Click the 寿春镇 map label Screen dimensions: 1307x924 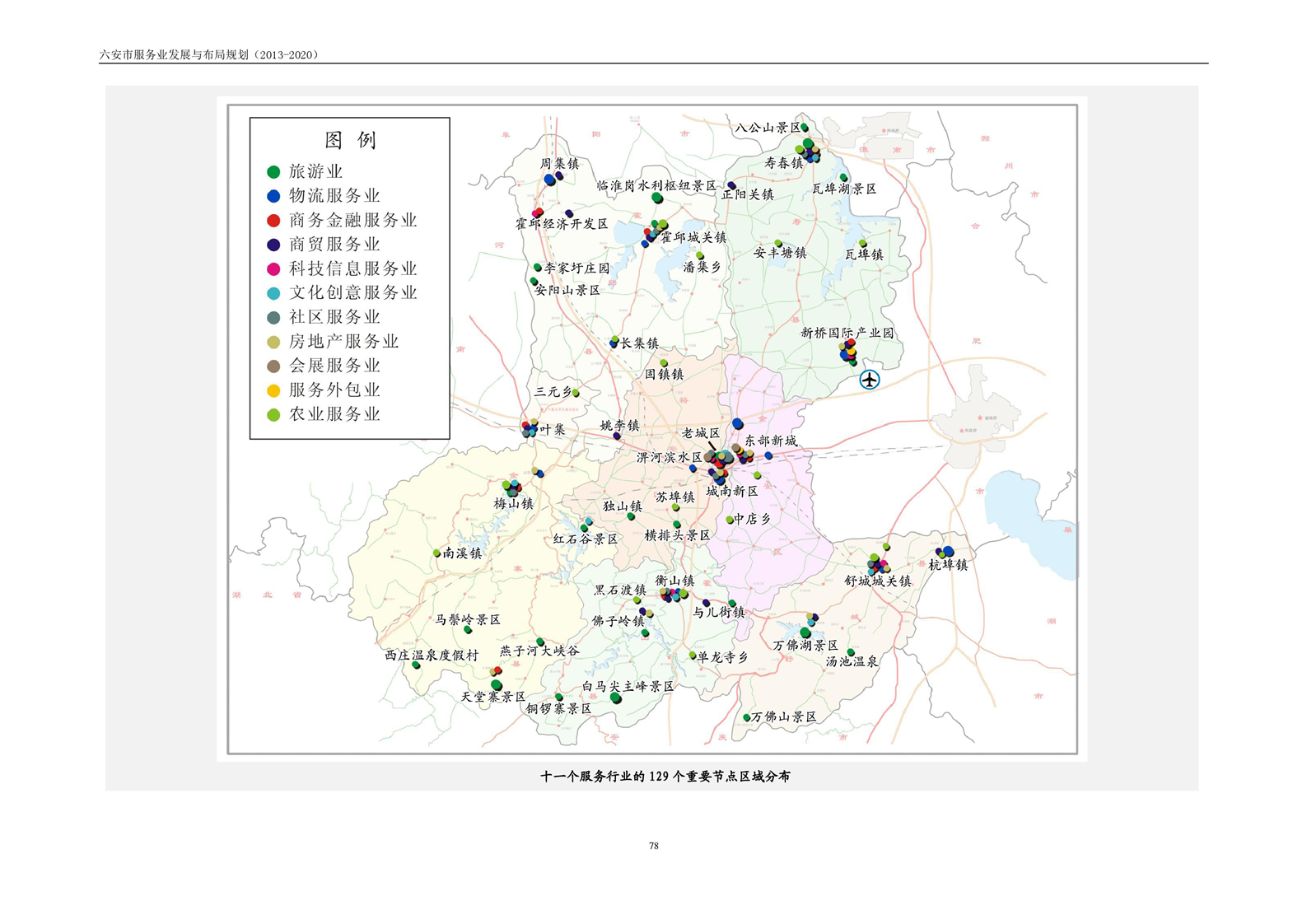pos(782,163)
